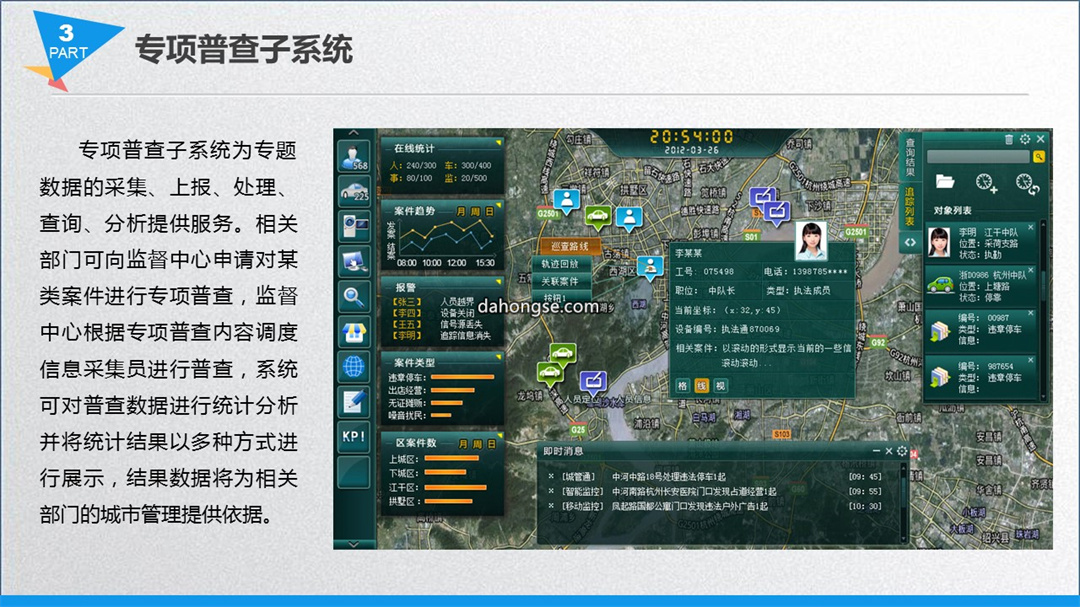This screenshot has width=1080, height=607.
Task: Select vehicle card 浙D0986 杭州中队
Action: click(x=980, y=287)
